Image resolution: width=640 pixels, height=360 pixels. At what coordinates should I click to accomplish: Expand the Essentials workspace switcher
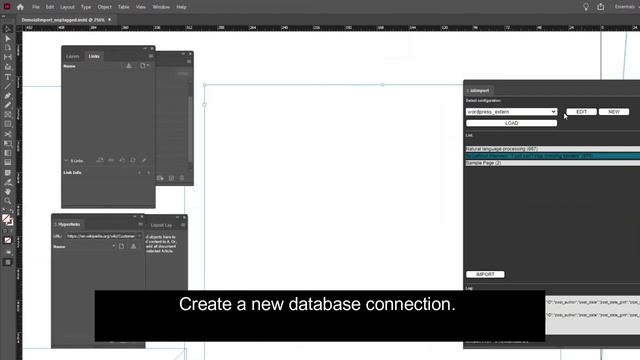click(626, 7)
